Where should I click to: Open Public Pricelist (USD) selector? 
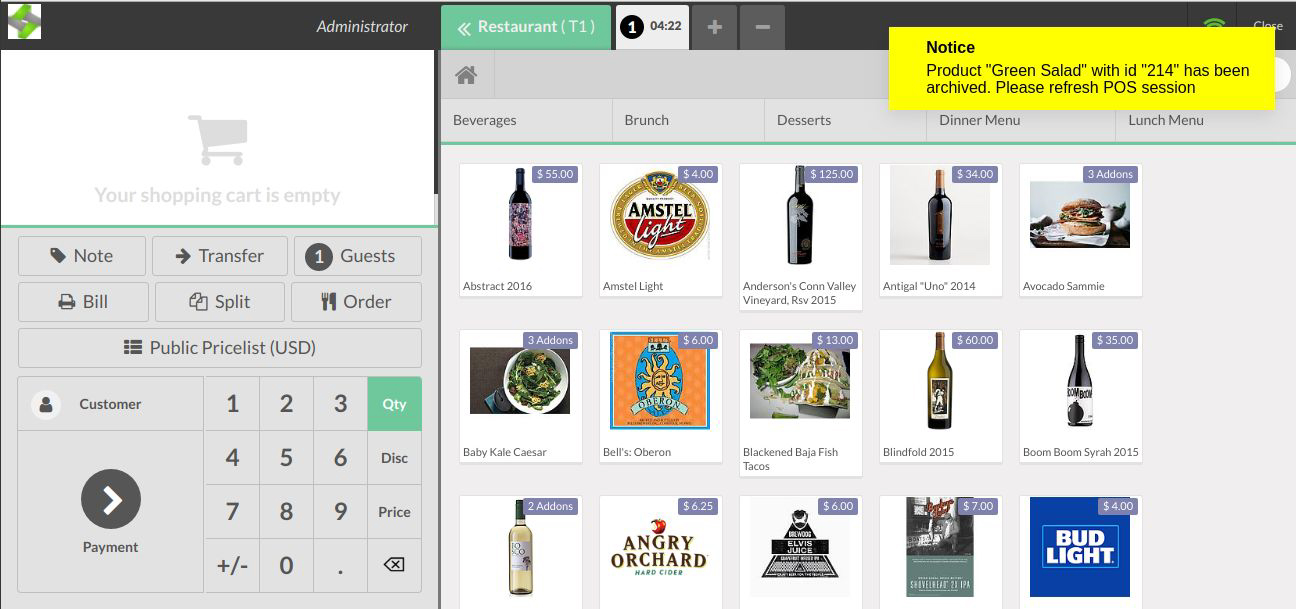coord(220,348)
